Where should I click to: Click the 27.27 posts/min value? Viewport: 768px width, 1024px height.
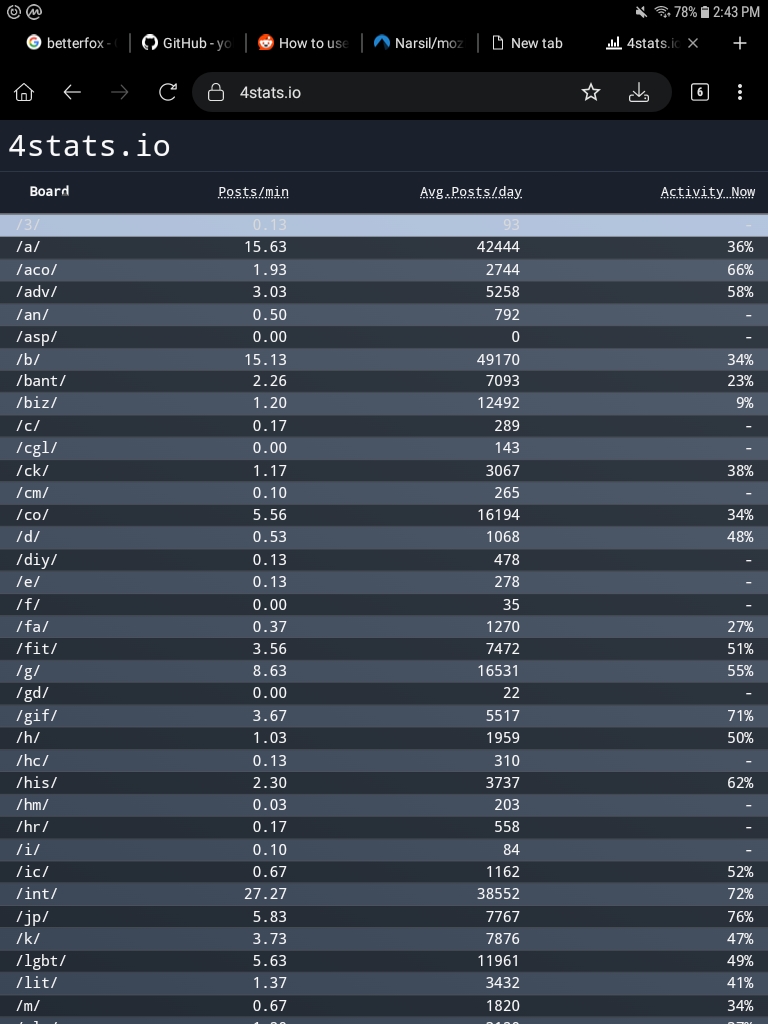click(x=265, y=893)
